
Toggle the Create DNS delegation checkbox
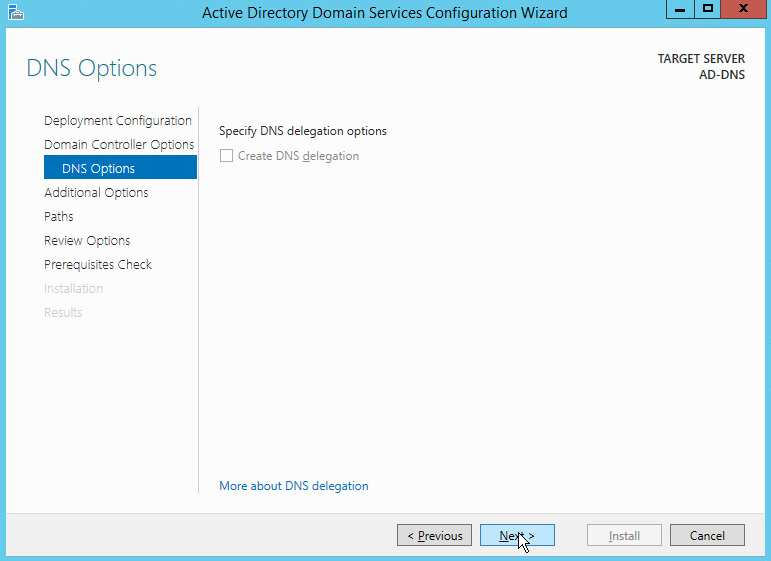point(226,156)
